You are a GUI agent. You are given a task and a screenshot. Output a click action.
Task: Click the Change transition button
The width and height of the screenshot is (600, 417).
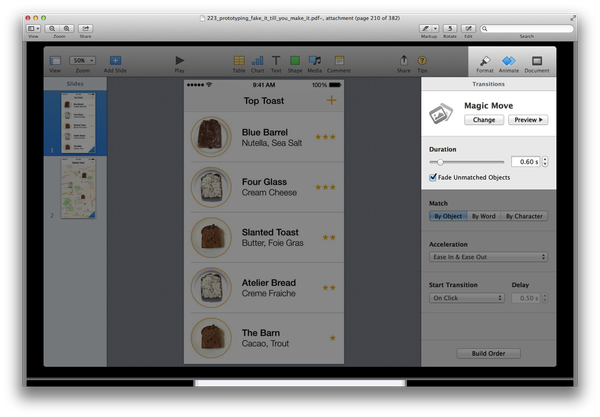click(x=483, y=120)
